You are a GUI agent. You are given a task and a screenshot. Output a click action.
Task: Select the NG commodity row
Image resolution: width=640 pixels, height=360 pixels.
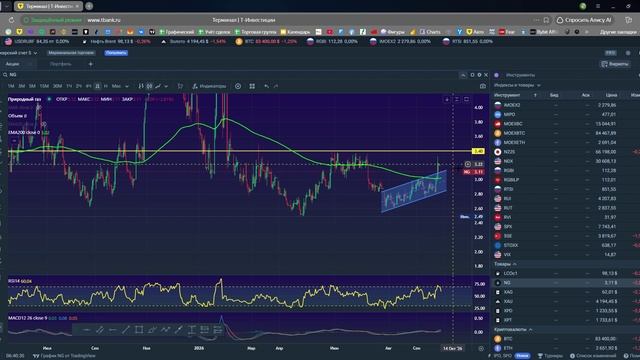[566, 282]
